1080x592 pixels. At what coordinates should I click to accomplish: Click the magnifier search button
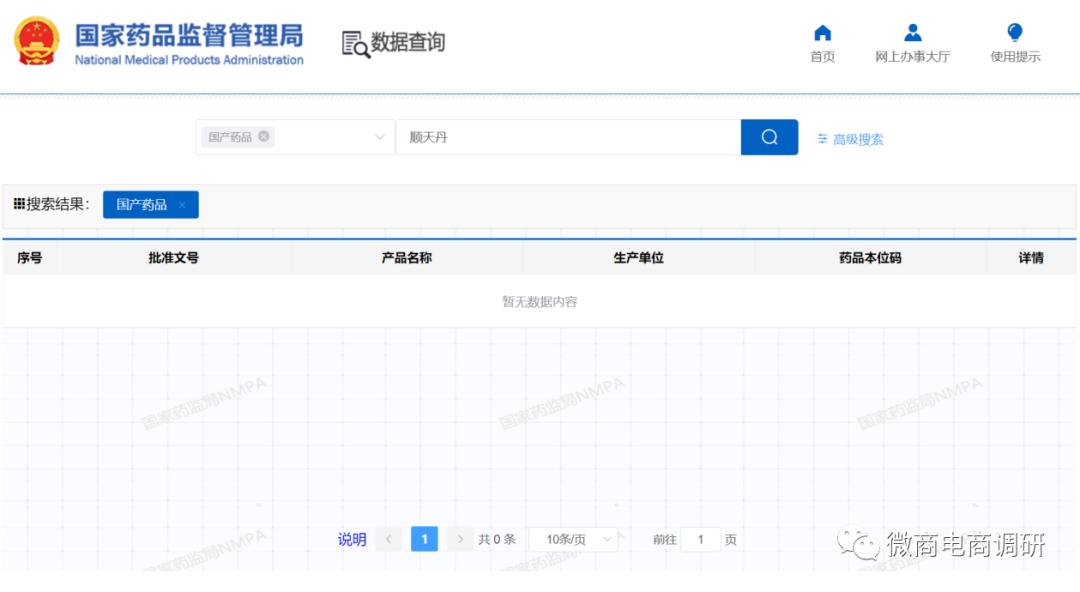(768, 136)
